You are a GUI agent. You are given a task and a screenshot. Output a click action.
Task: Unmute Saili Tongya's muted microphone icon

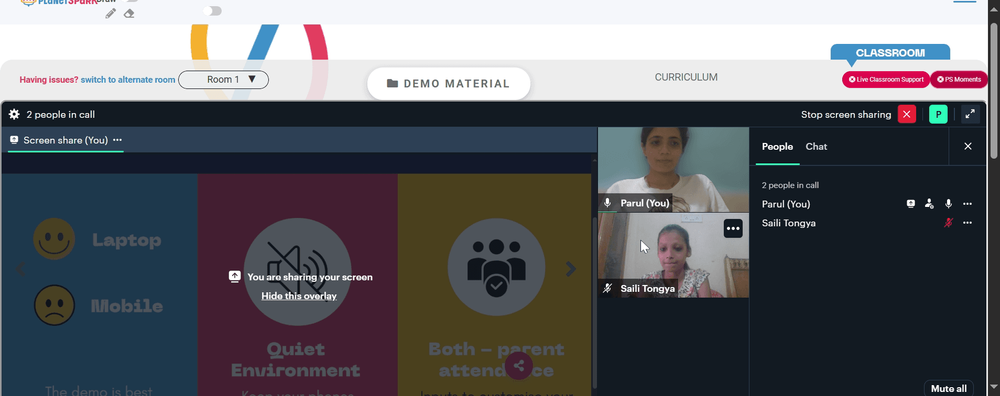click(x=948, y=223)
